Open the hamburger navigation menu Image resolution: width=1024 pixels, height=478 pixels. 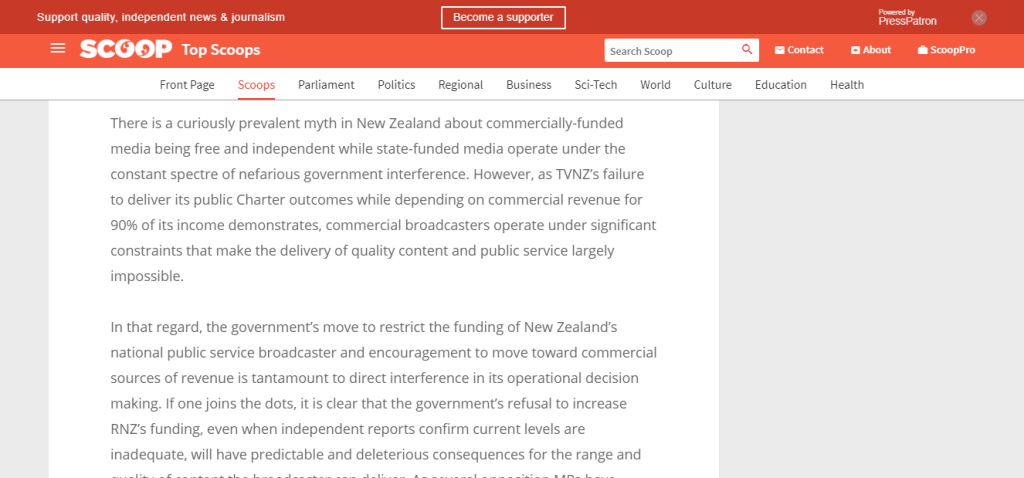(x=58, y=49)
